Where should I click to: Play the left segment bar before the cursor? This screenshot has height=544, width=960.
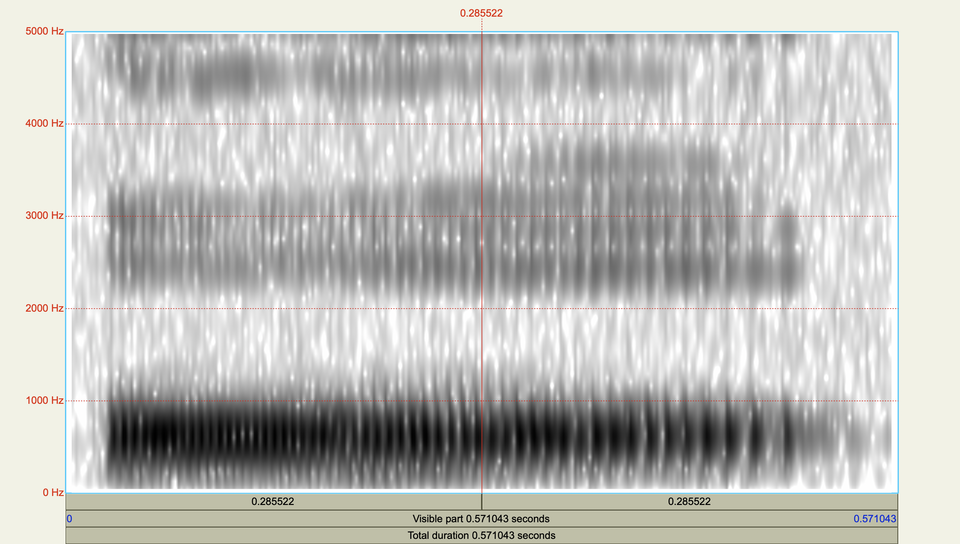click(x=273, y=501)
